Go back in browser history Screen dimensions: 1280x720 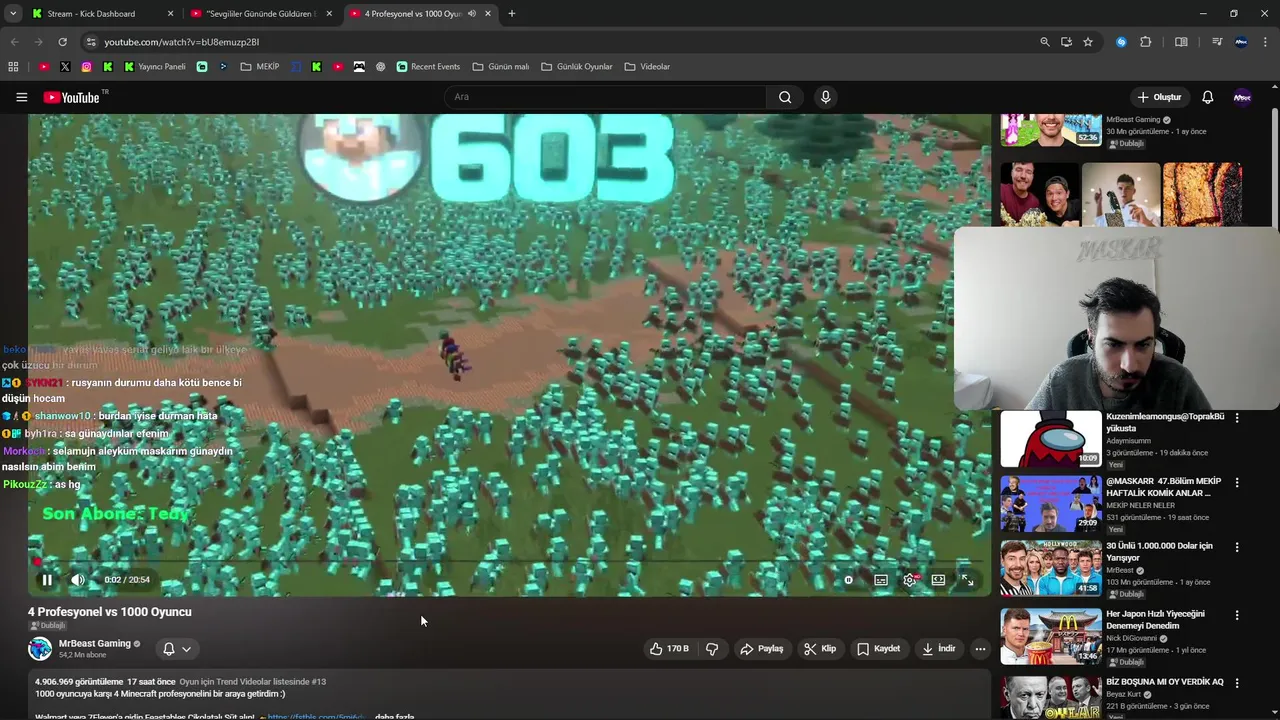click(x=14, y=42)
